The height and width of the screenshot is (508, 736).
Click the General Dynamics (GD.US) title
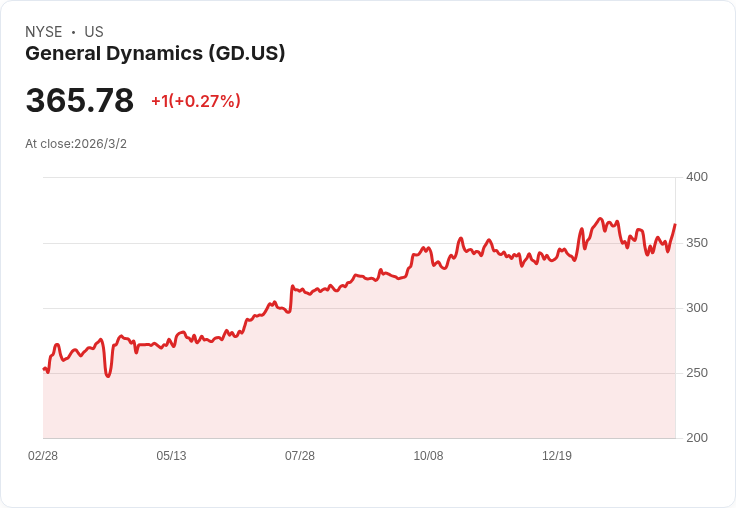coord(155,53)
